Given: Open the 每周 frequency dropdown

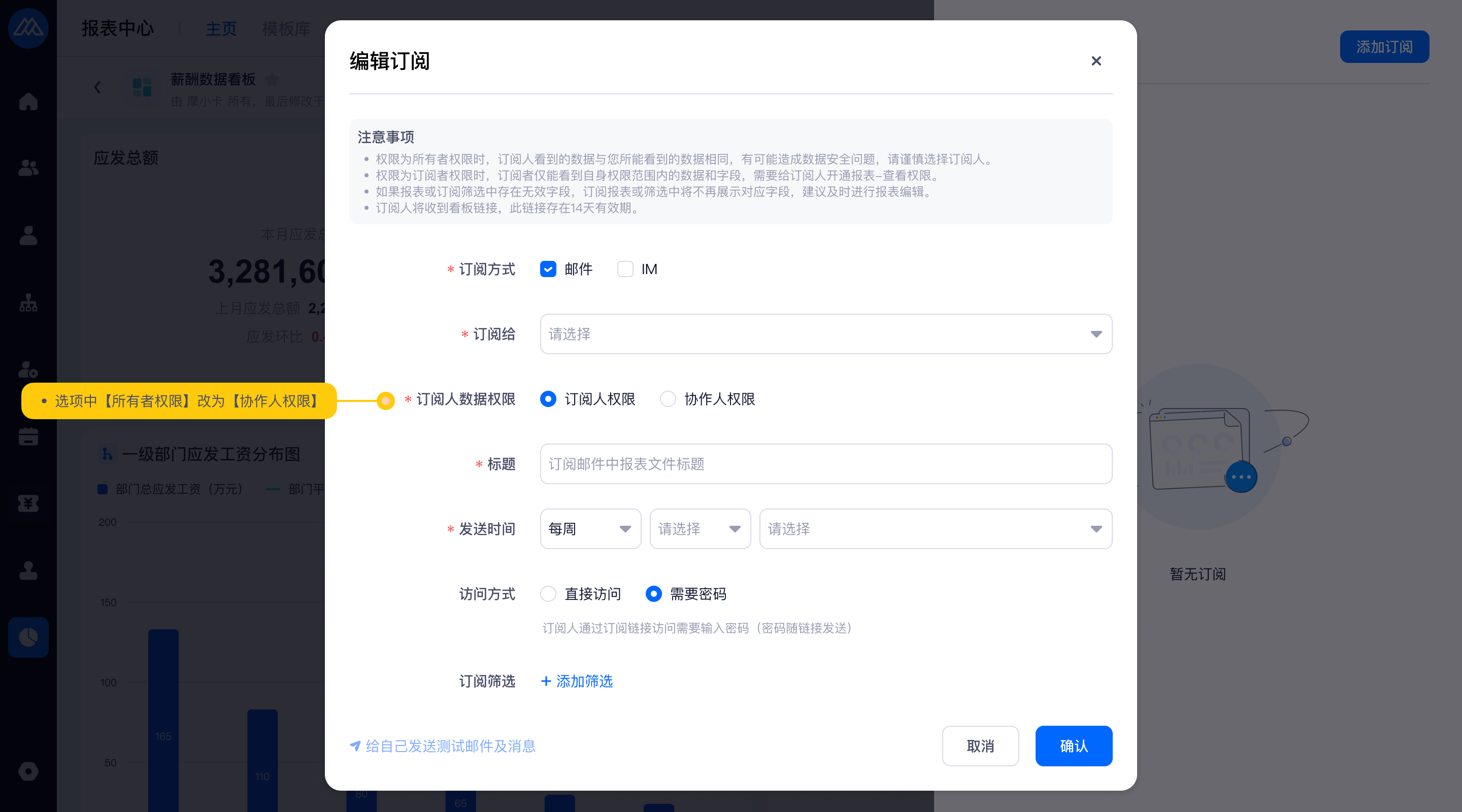Looking at the screenshot, I should [x=590, y=528].
